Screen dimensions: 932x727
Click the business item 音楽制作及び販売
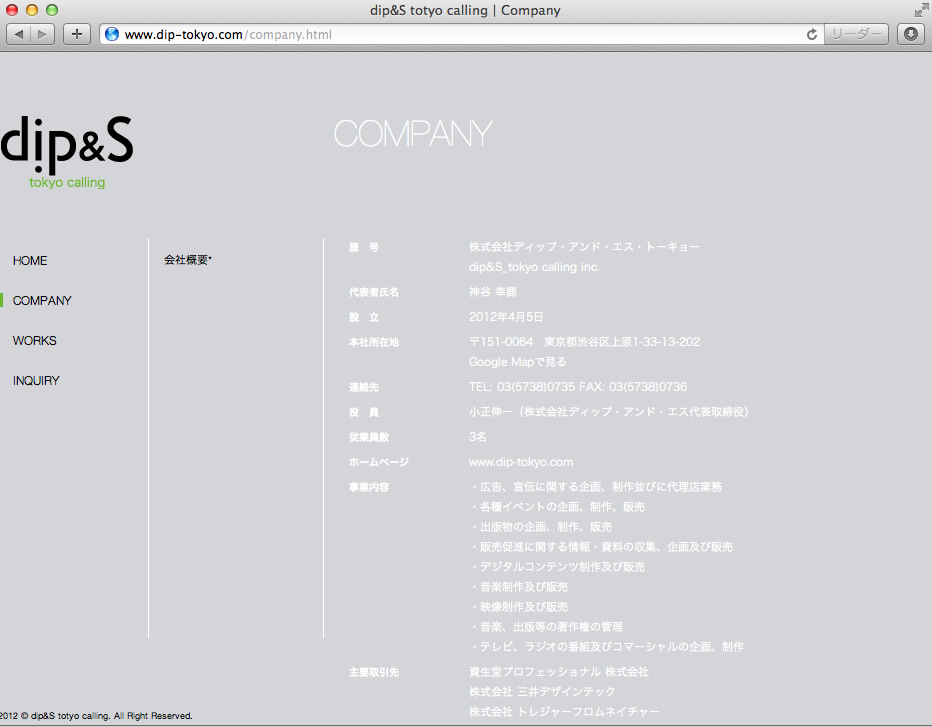coord(520,587)
